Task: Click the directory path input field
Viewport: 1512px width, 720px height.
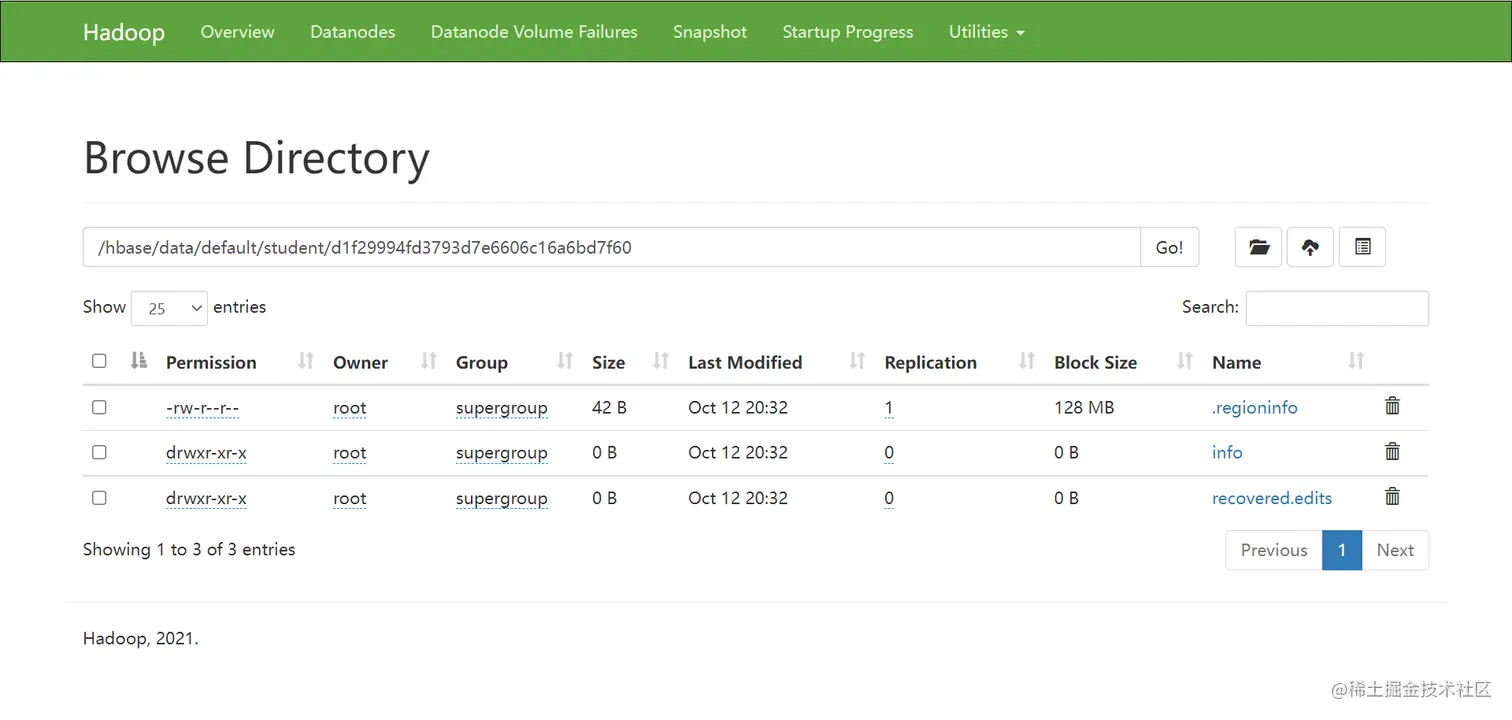Action: tap(611, 247)
